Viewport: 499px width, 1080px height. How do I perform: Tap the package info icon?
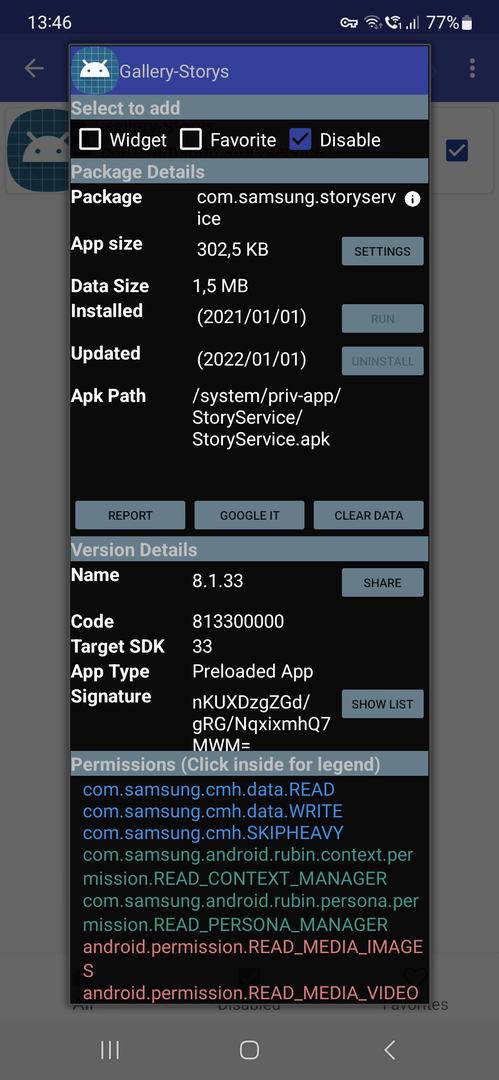(x=412, y=200)
